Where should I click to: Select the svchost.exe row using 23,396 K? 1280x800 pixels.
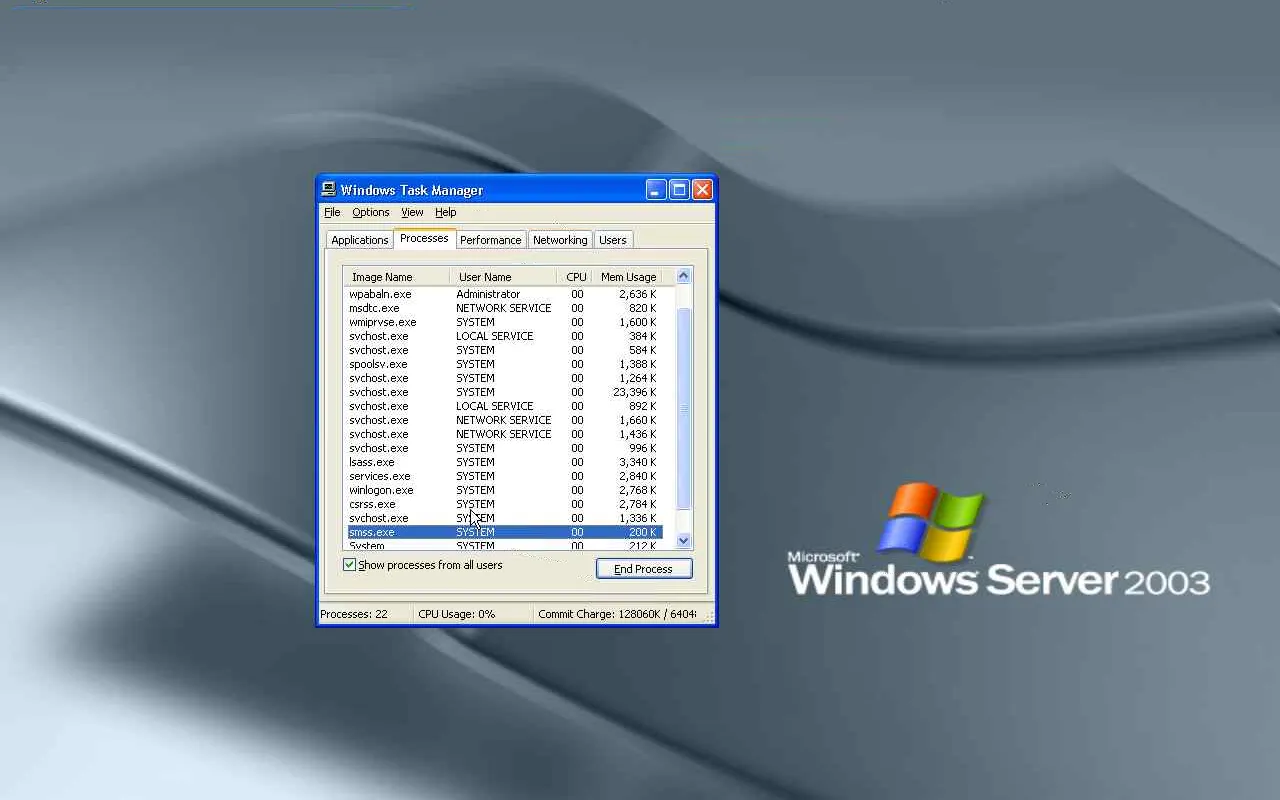[503, 392]
